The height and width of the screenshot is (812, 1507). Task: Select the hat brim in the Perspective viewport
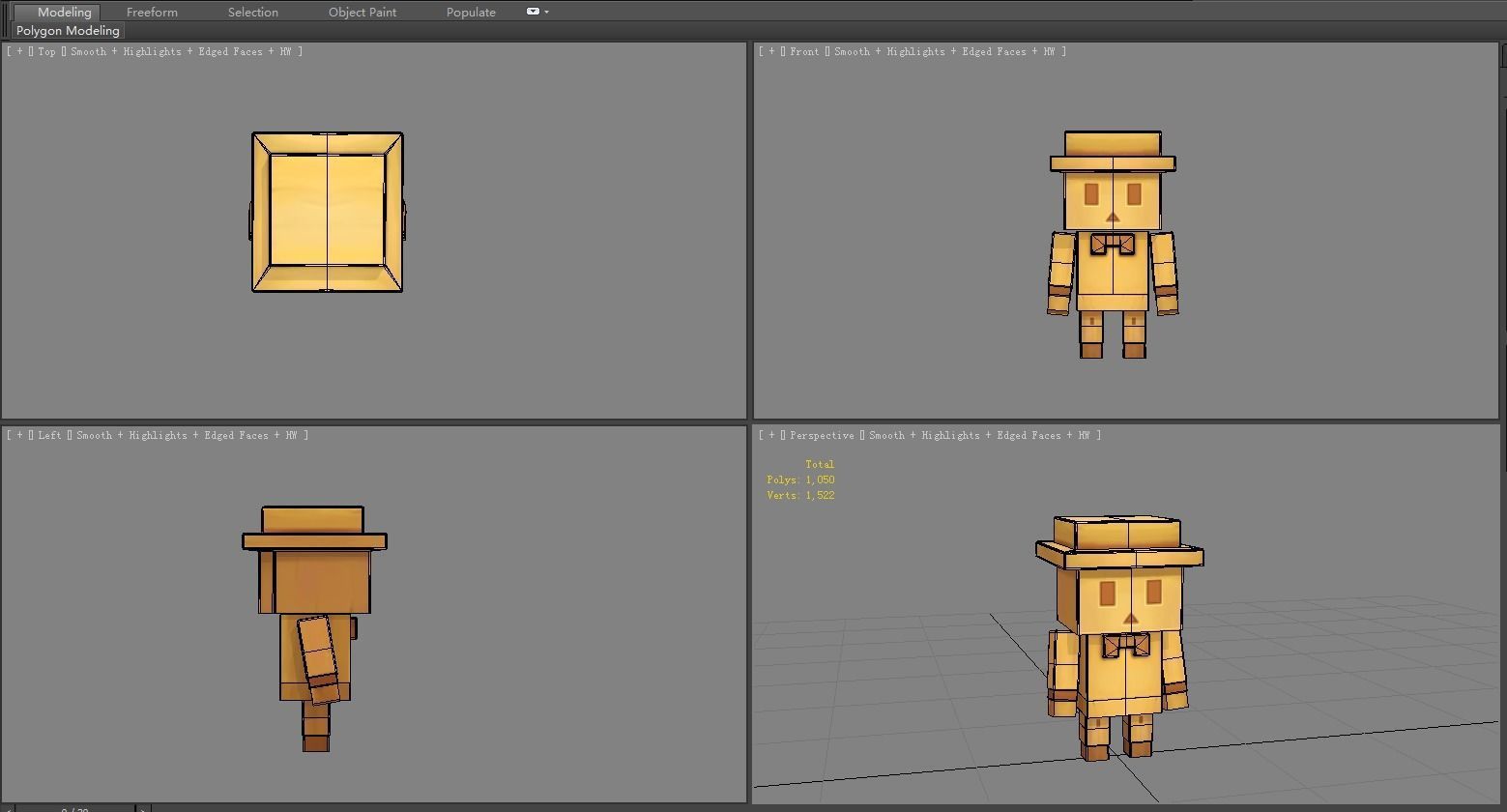[x=1119, y=555]
